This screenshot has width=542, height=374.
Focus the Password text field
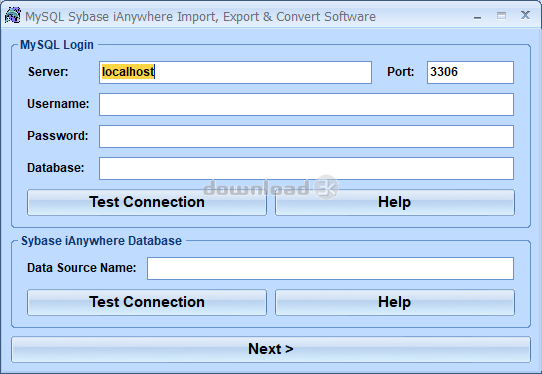point(306,136)
